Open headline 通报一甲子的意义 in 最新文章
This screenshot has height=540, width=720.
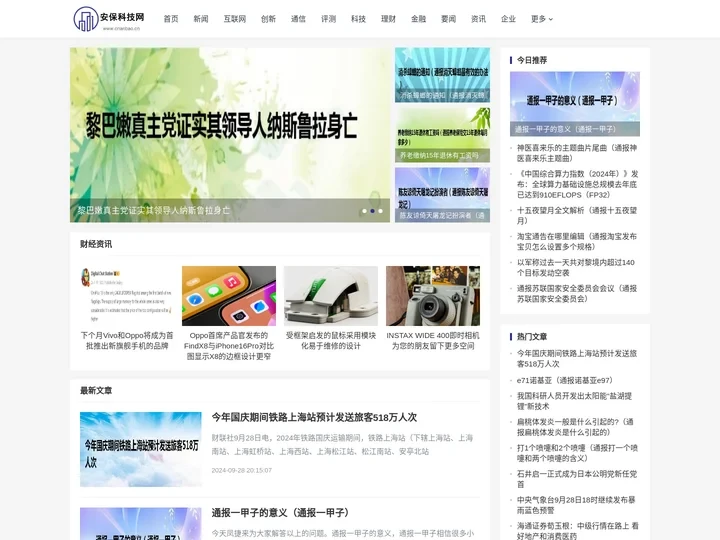[281, 513]
